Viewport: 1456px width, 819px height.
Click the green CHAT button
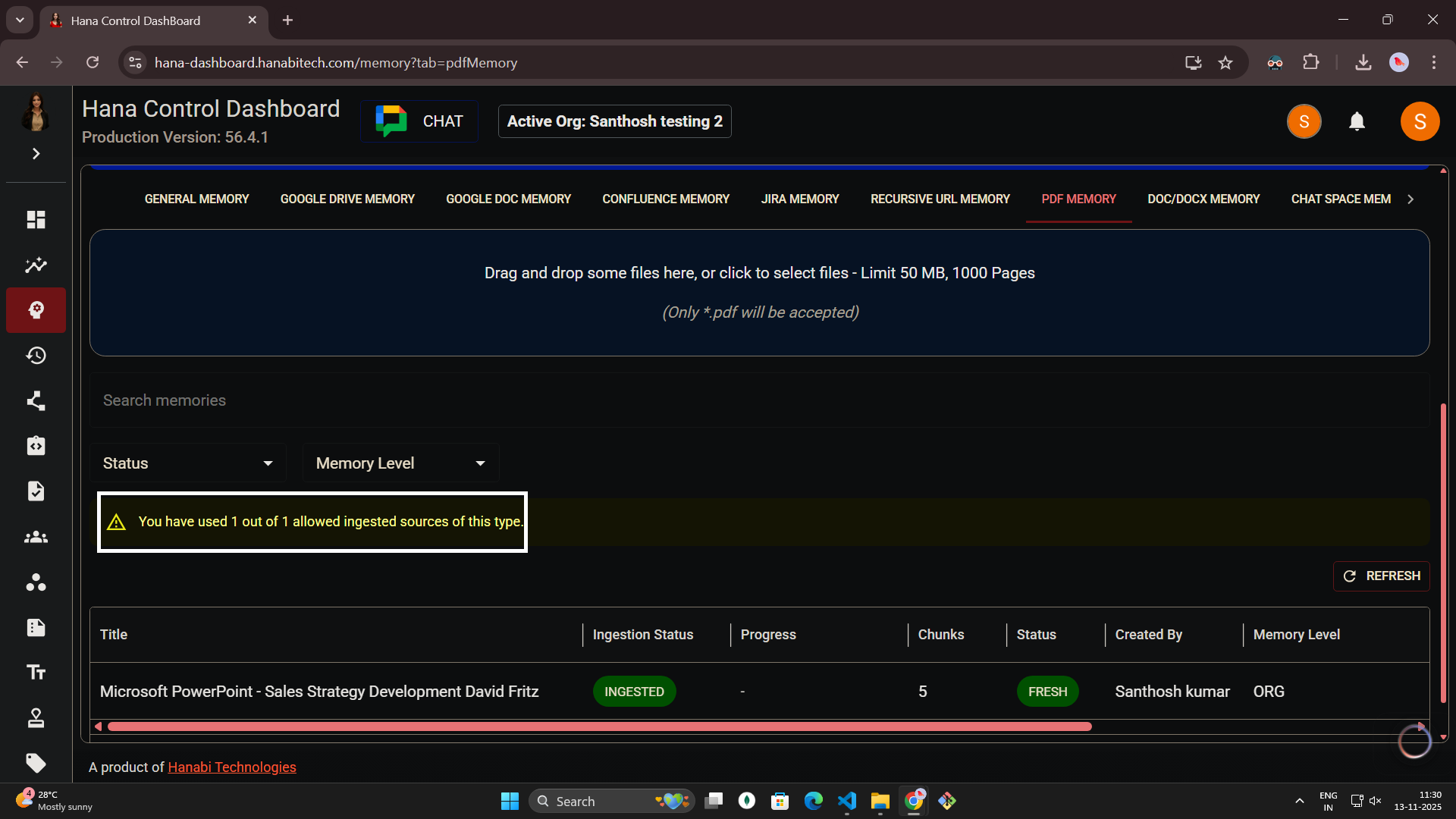pos(419,121)
